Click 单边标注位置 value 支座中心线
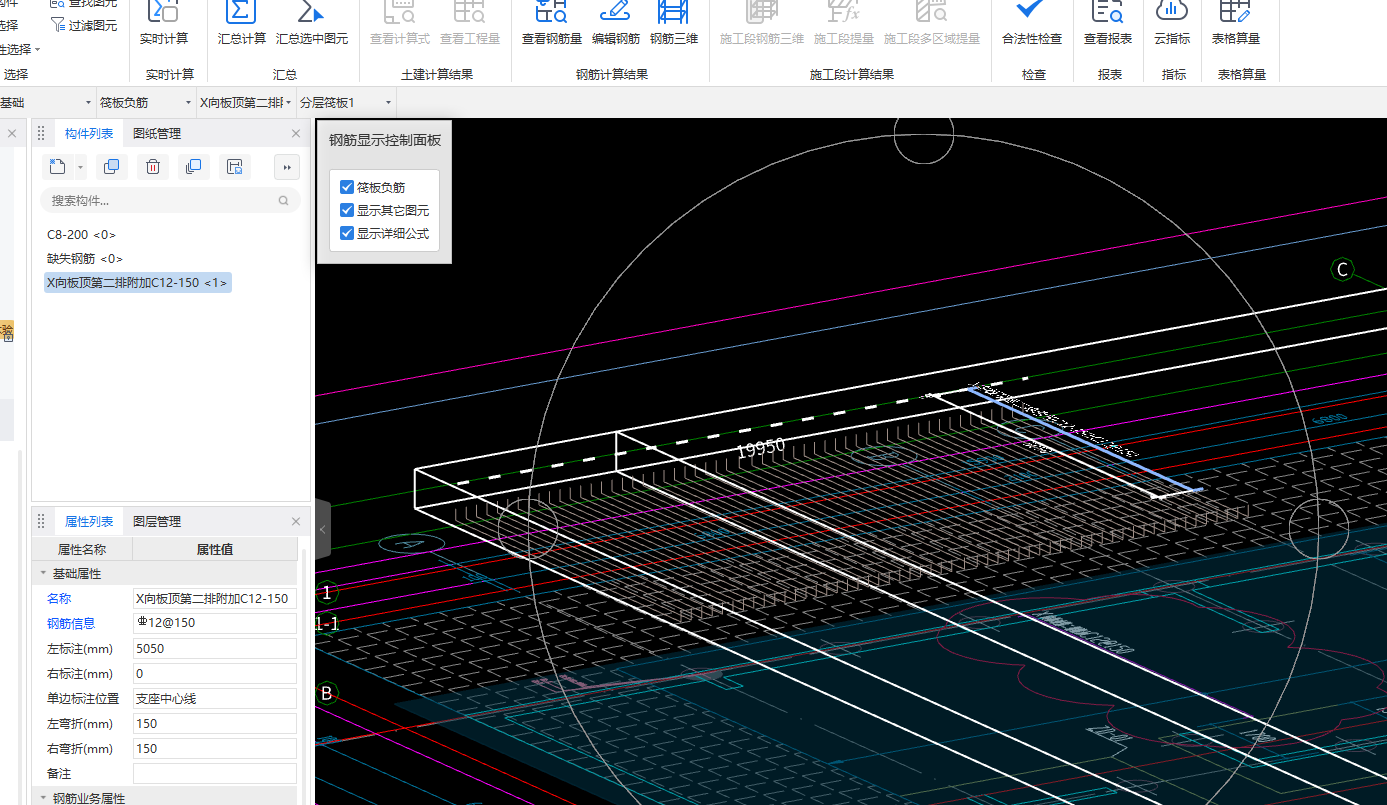1387x805 pixels. 215,699
